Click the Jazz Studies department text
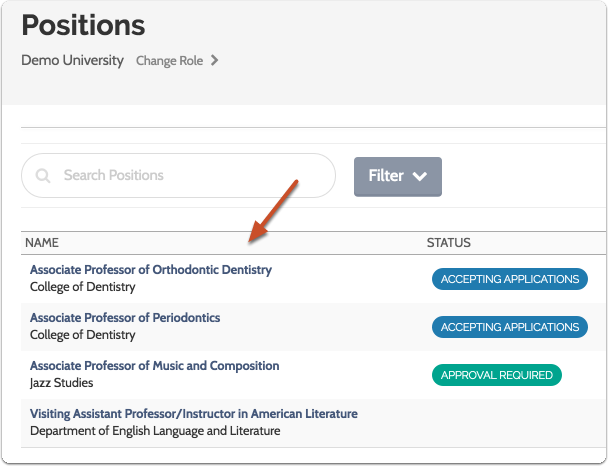608x466 pixels. click(x=61, y=383)
